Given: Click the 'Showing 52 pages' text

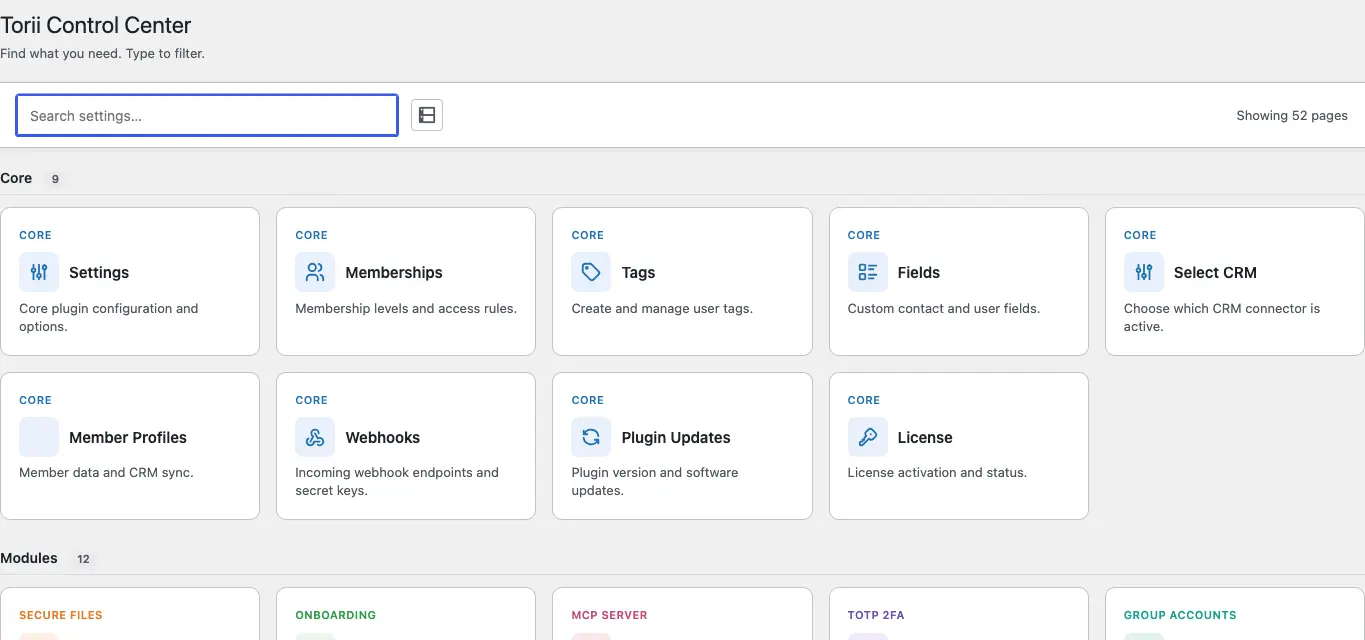Looking at the screenshot, I should (x=1292, y=115).
